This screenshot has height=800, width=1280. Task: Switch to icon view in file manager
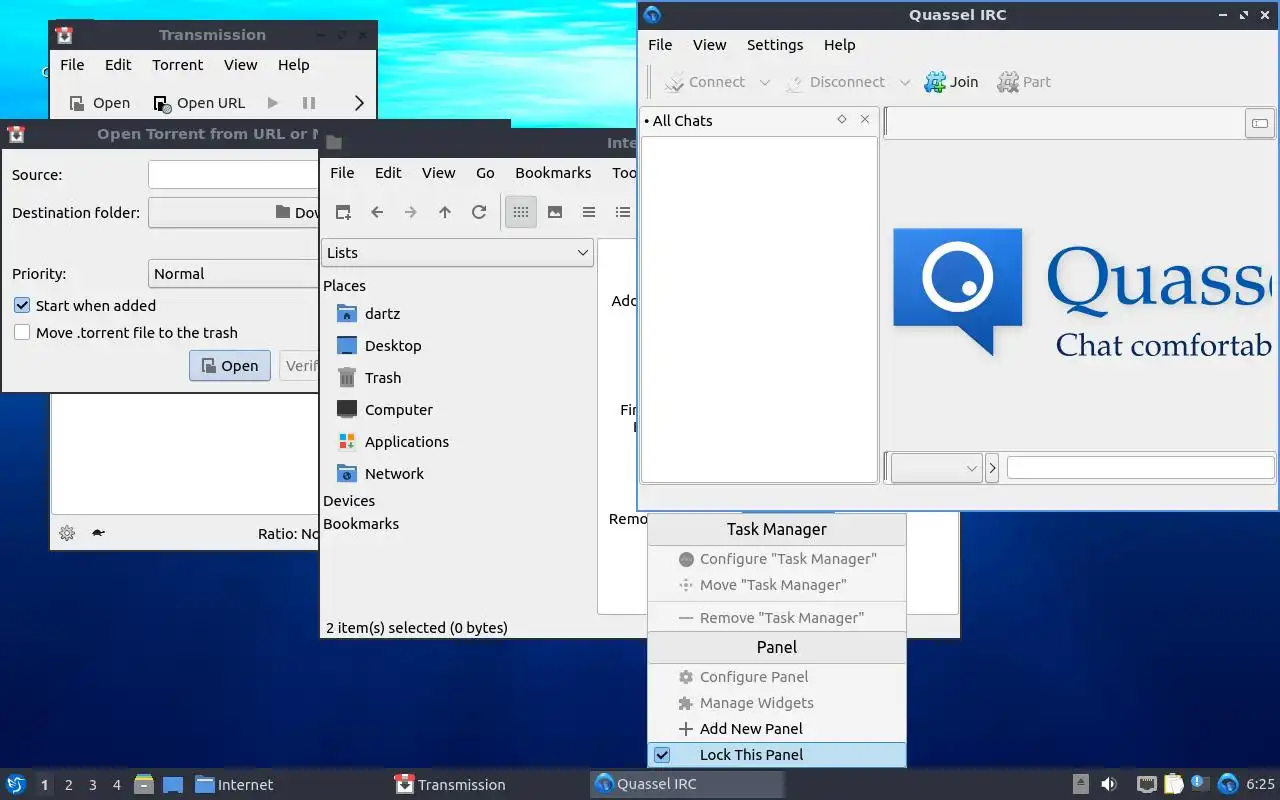tap(521, 212)
